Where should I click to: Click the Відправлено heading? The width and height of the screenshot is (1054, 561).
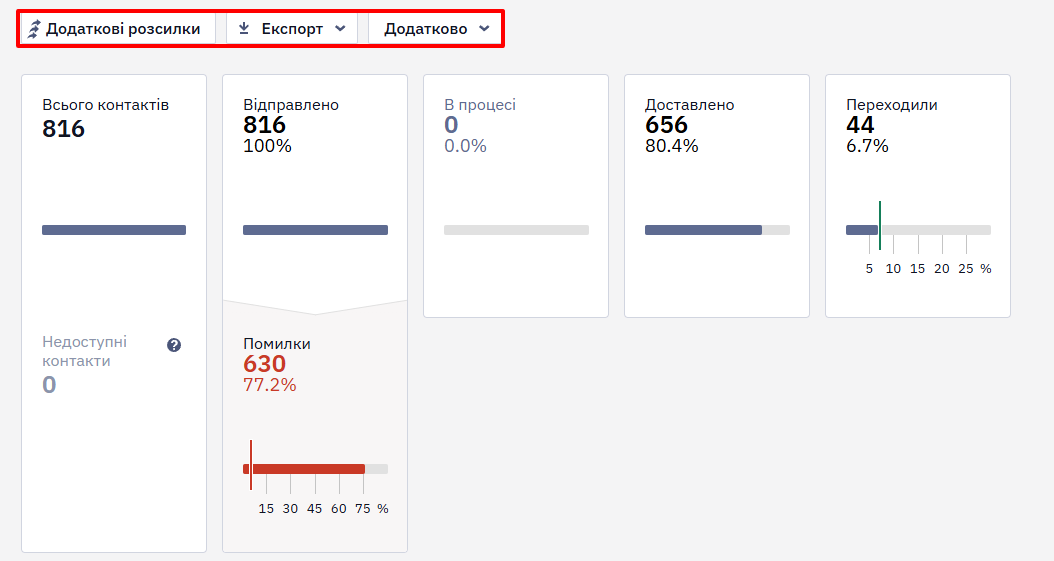tap(291, 105)
